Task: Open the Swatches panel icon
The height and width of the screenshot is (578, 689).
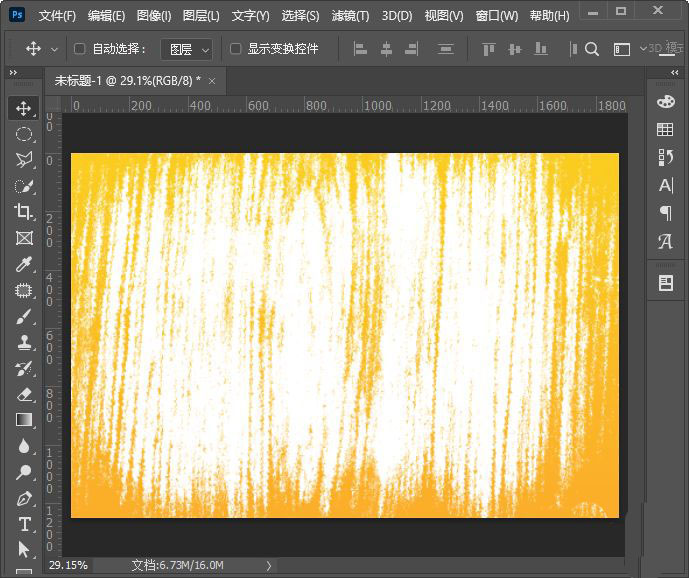Action: (665, 129)
